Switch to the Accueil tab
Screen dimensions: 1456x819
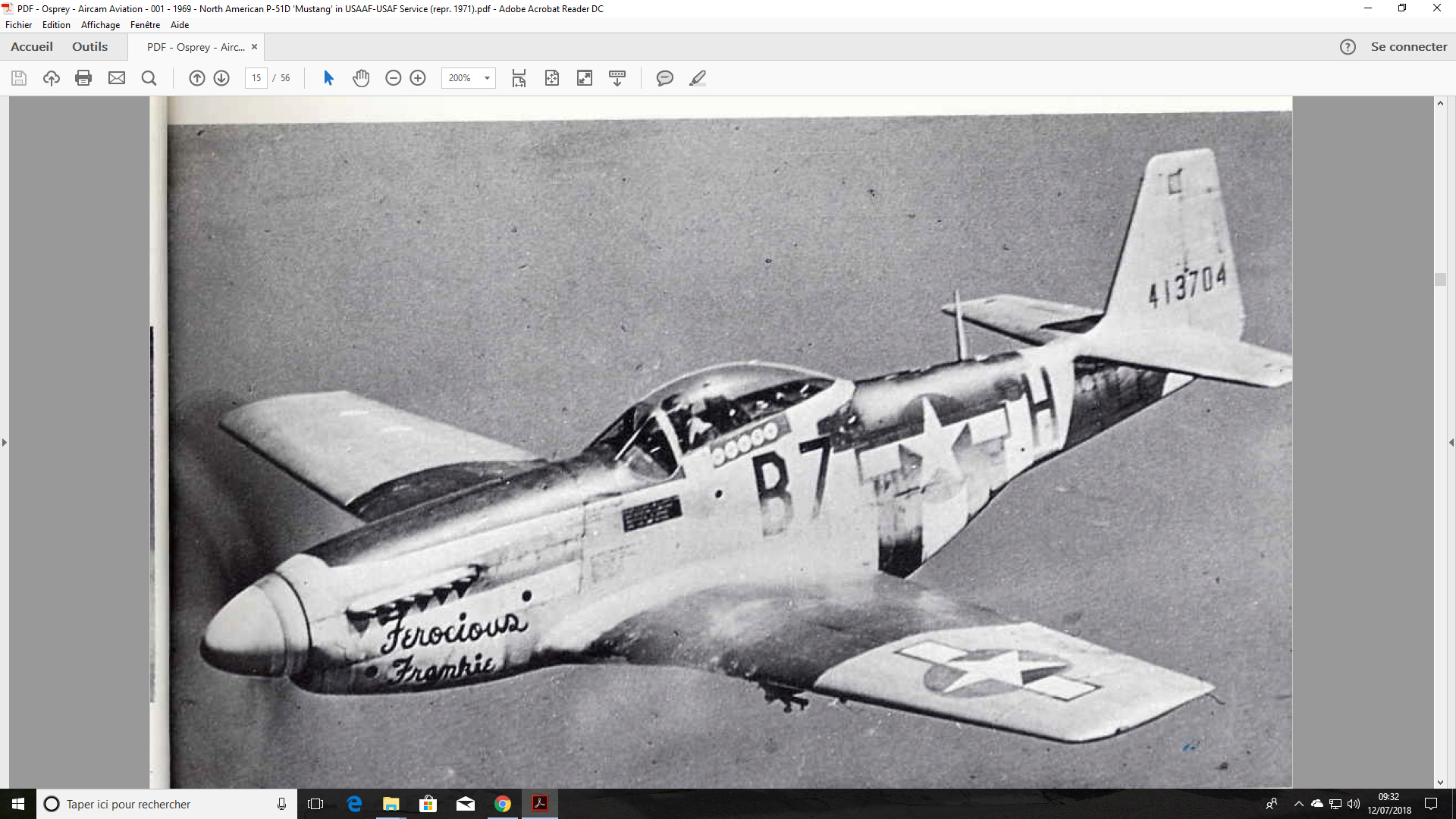click(32, 47)
